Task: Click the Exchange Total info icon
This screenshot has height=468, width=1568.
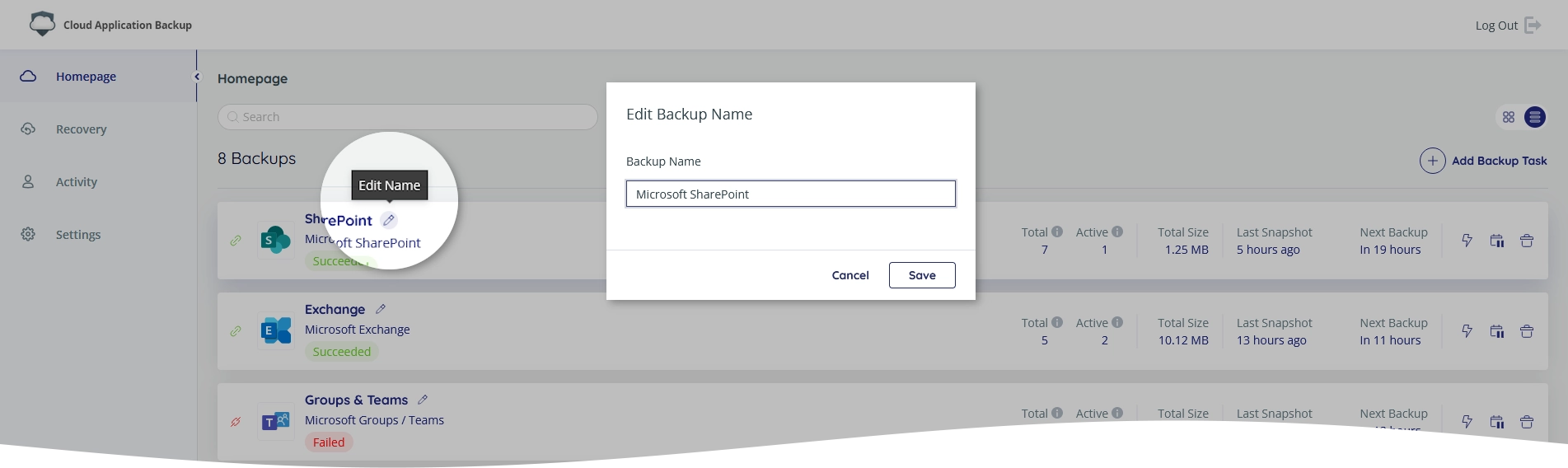Action: 1057,322
